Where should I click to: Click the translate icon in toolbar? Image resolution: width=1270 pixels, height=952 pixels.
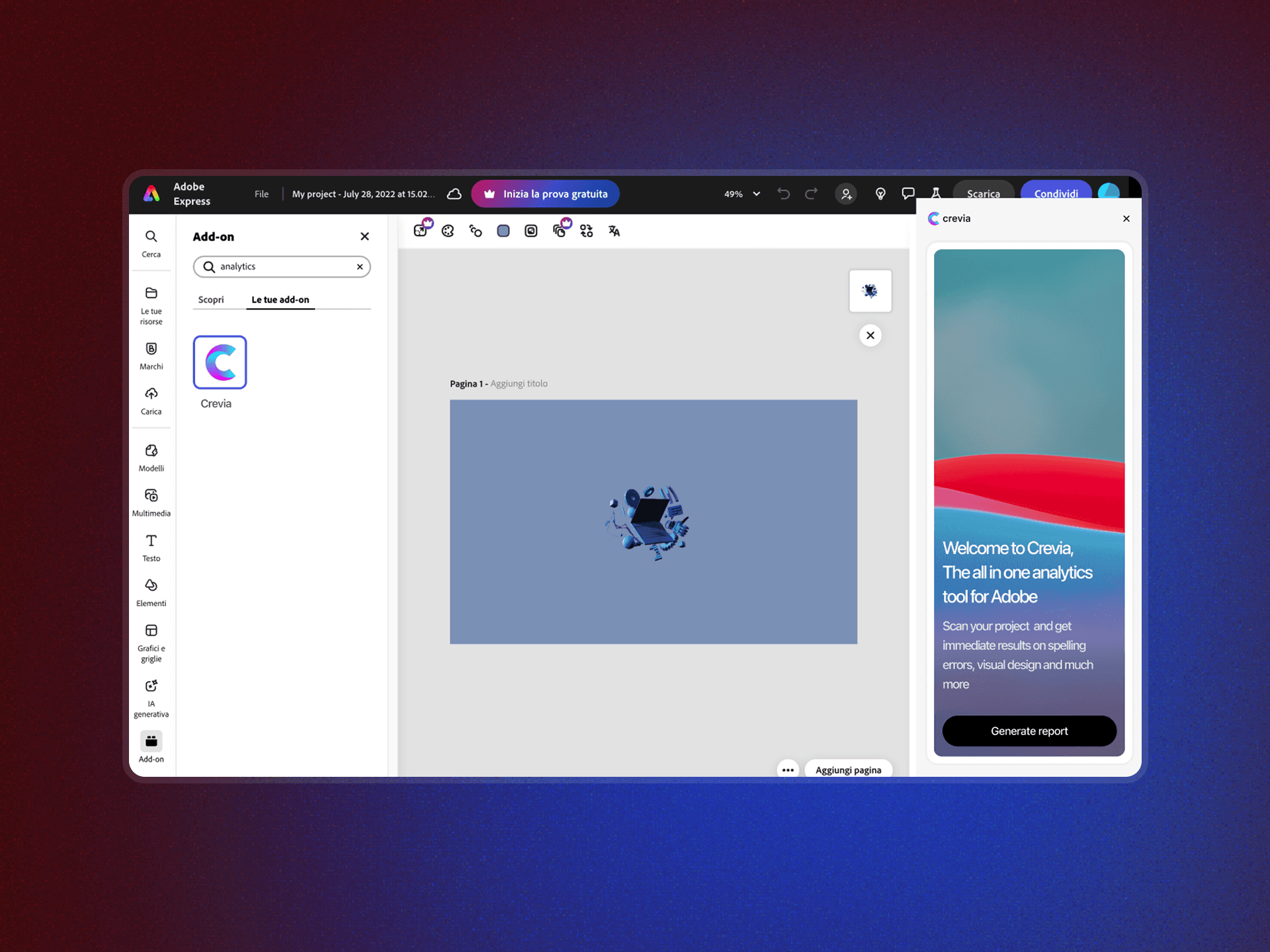614,231
